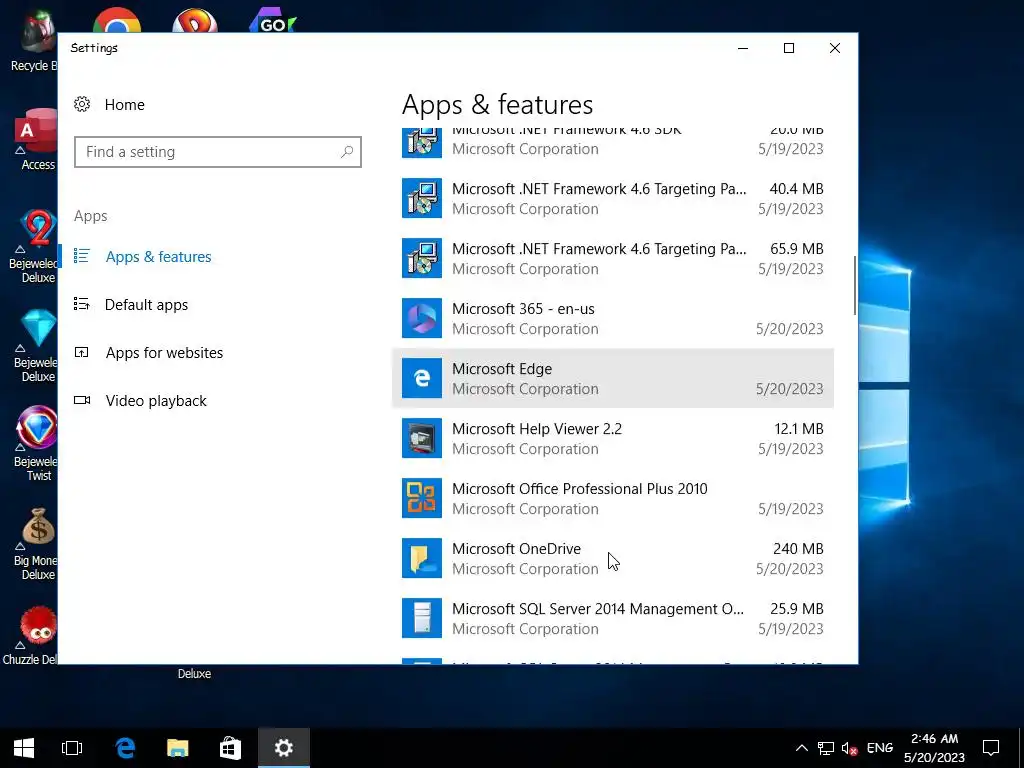Click the ENG language indicator

coord(880,748)
